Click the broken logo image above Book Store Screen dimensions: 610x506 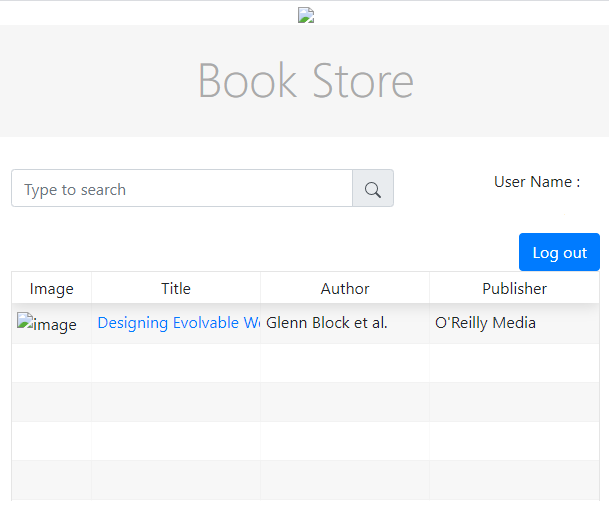(x=306, y=15)
